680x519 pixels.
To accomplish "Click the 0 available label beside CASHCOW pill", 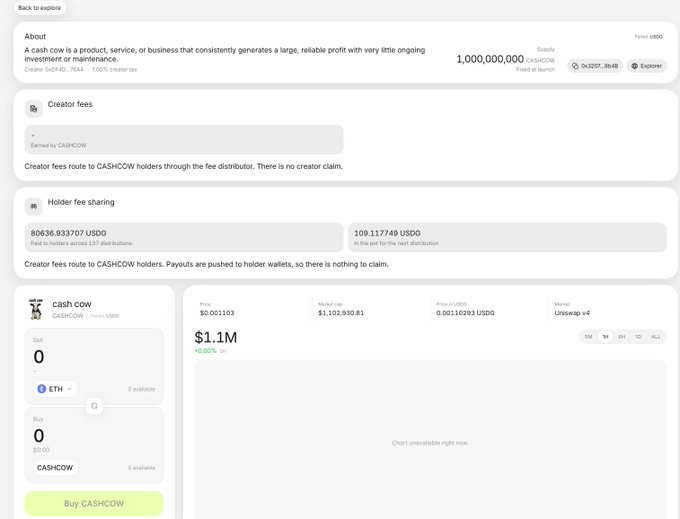I will [x=141, y=467].
